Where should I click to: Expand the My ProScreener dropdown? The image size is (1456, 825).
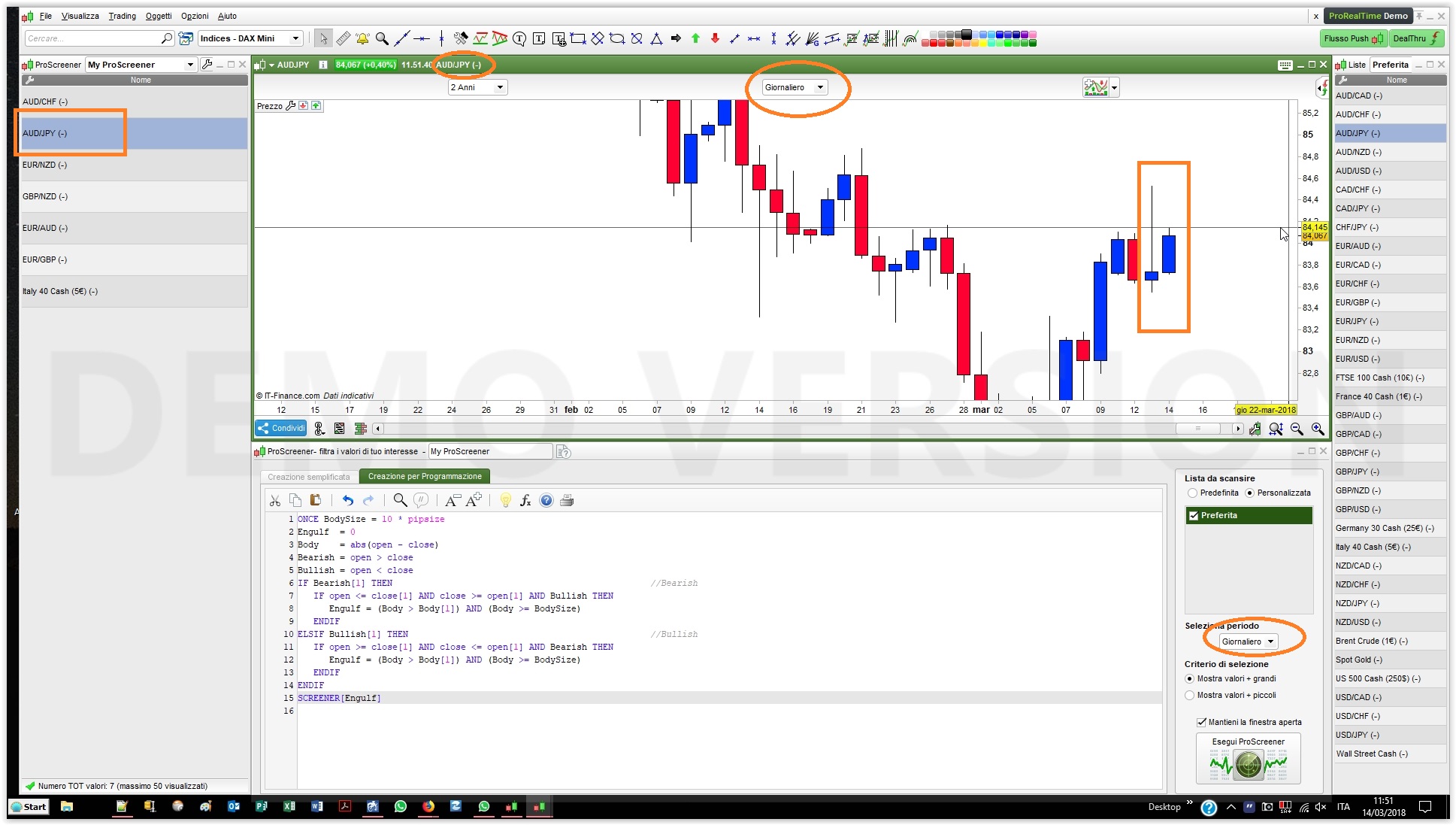[x=190, y=65]
